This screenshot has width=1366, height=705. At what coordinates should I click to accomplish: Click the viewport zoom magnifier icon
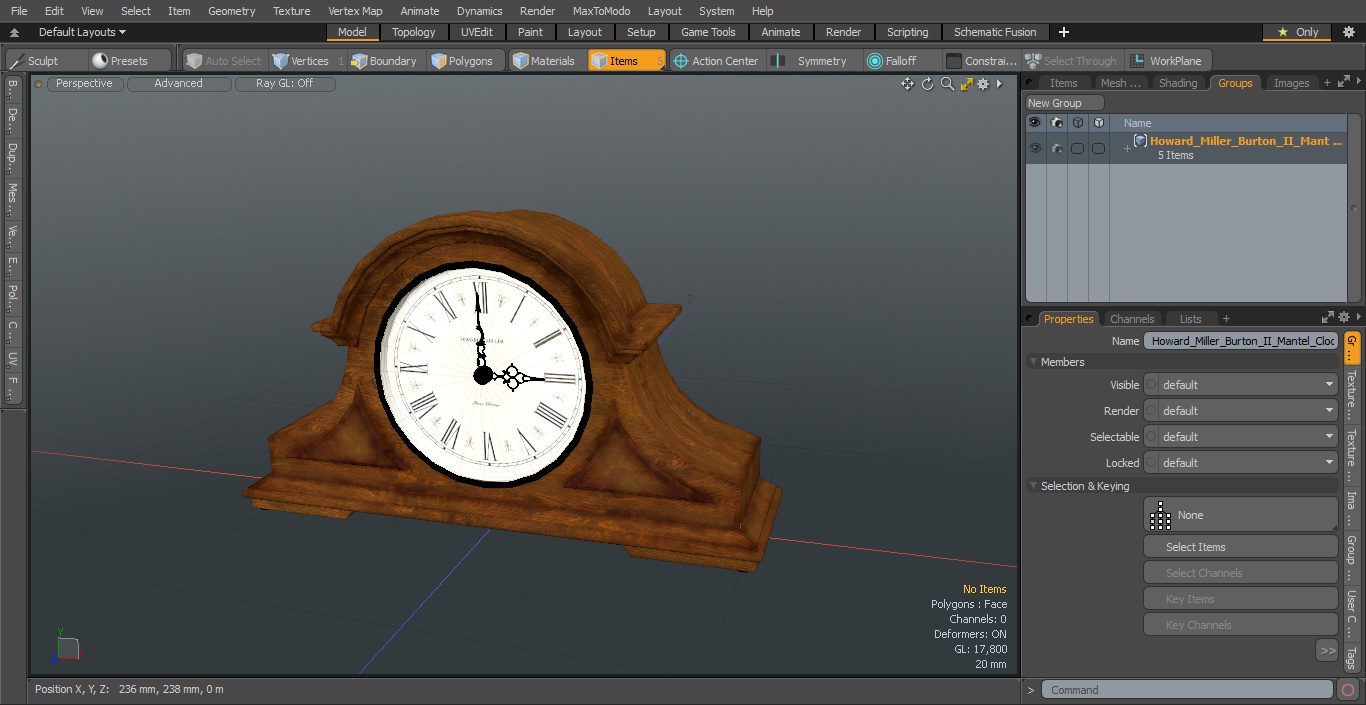pyautogui.click(x=947, y=84)
